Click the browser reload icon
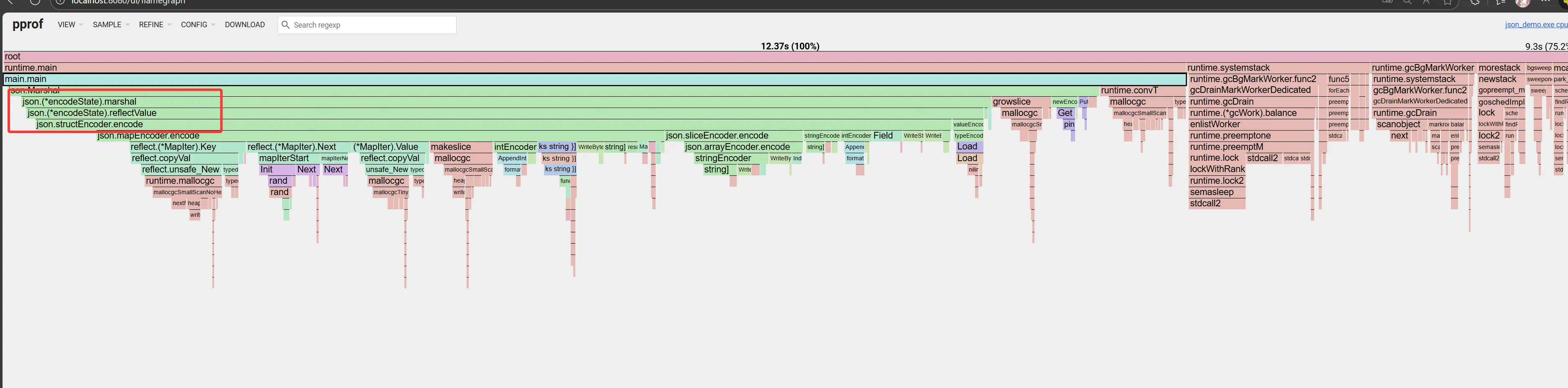Image resolution: width=1568 pixels, height=388 pixels. coord(35,2)
